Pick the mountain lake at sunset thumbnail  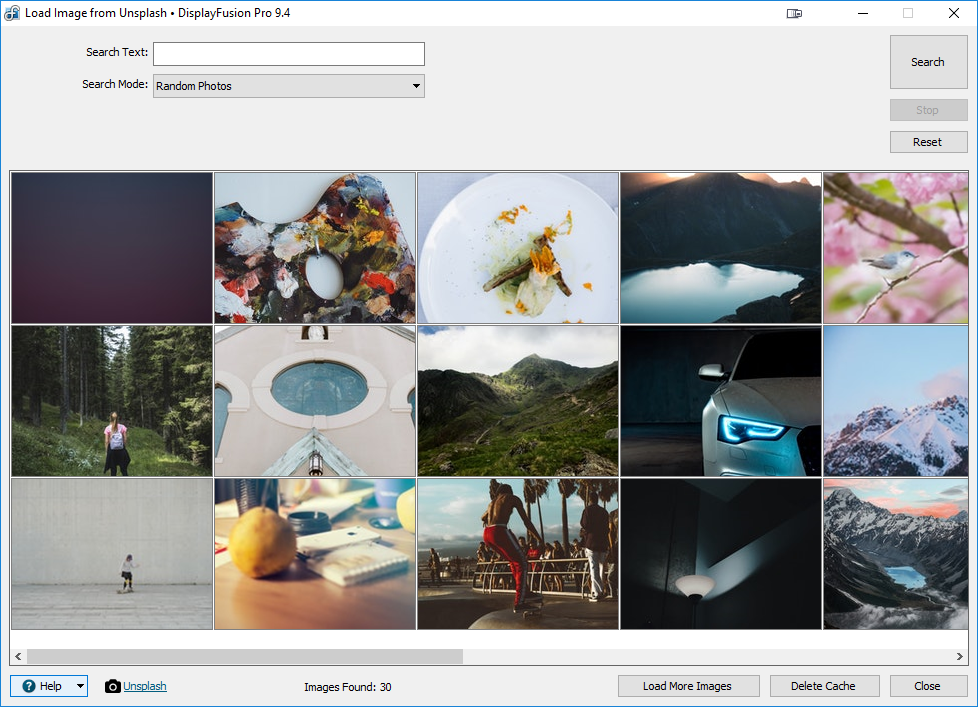pos(720,248)
